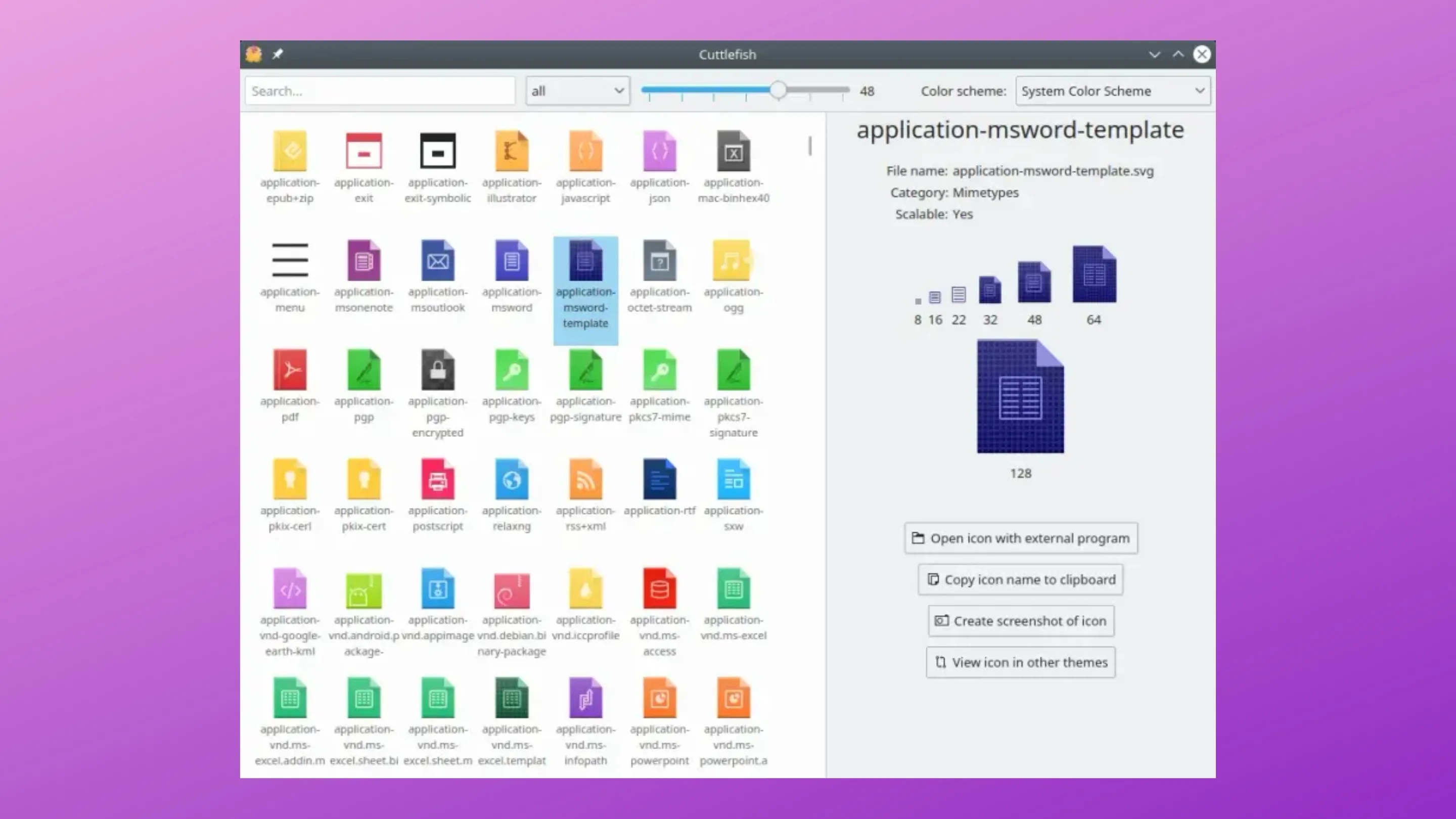Click the application-rtf icon

[660, 479]
